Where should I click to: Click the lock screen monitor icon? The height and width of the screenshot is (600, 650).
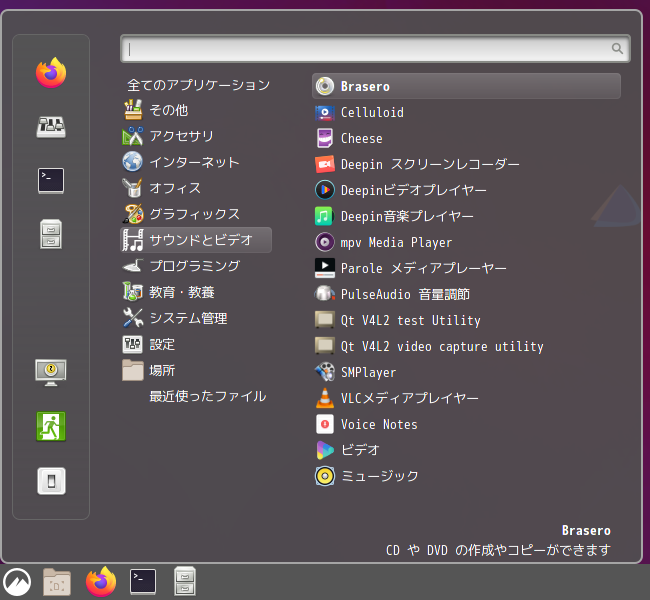coord(51,372)
